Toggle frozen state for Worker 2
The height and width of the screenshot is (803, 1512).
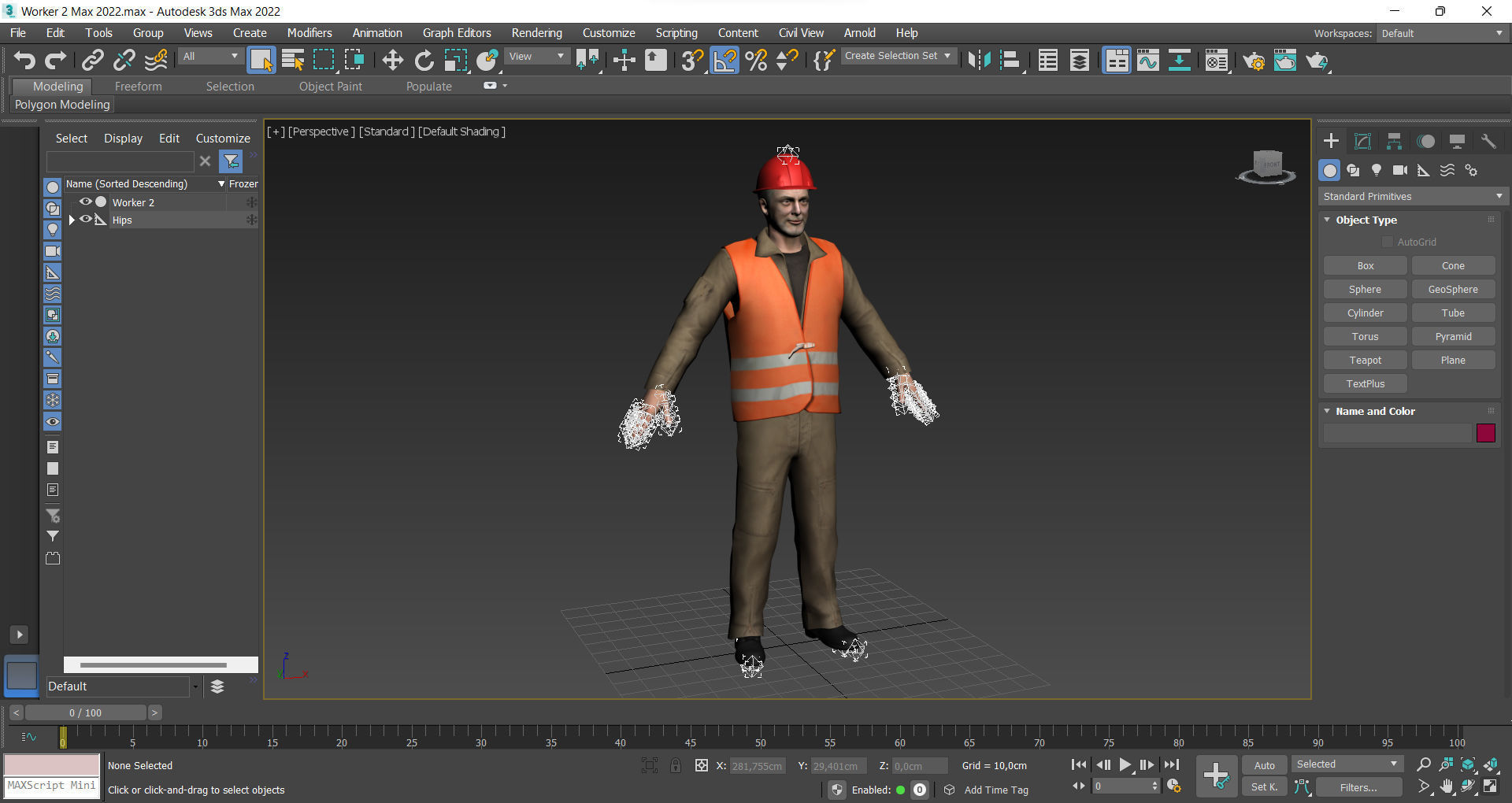point(251,202)
